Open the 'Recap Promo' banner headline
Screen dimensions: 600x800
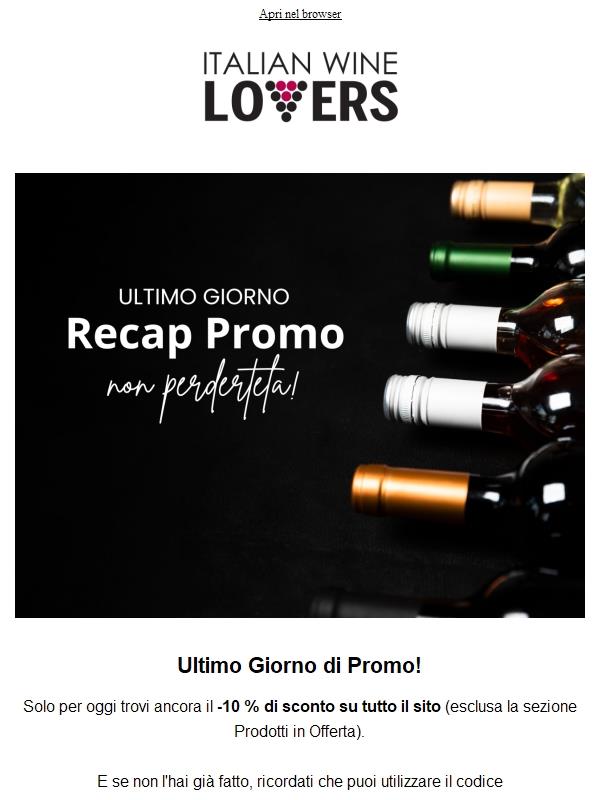(x=205, y=334)
